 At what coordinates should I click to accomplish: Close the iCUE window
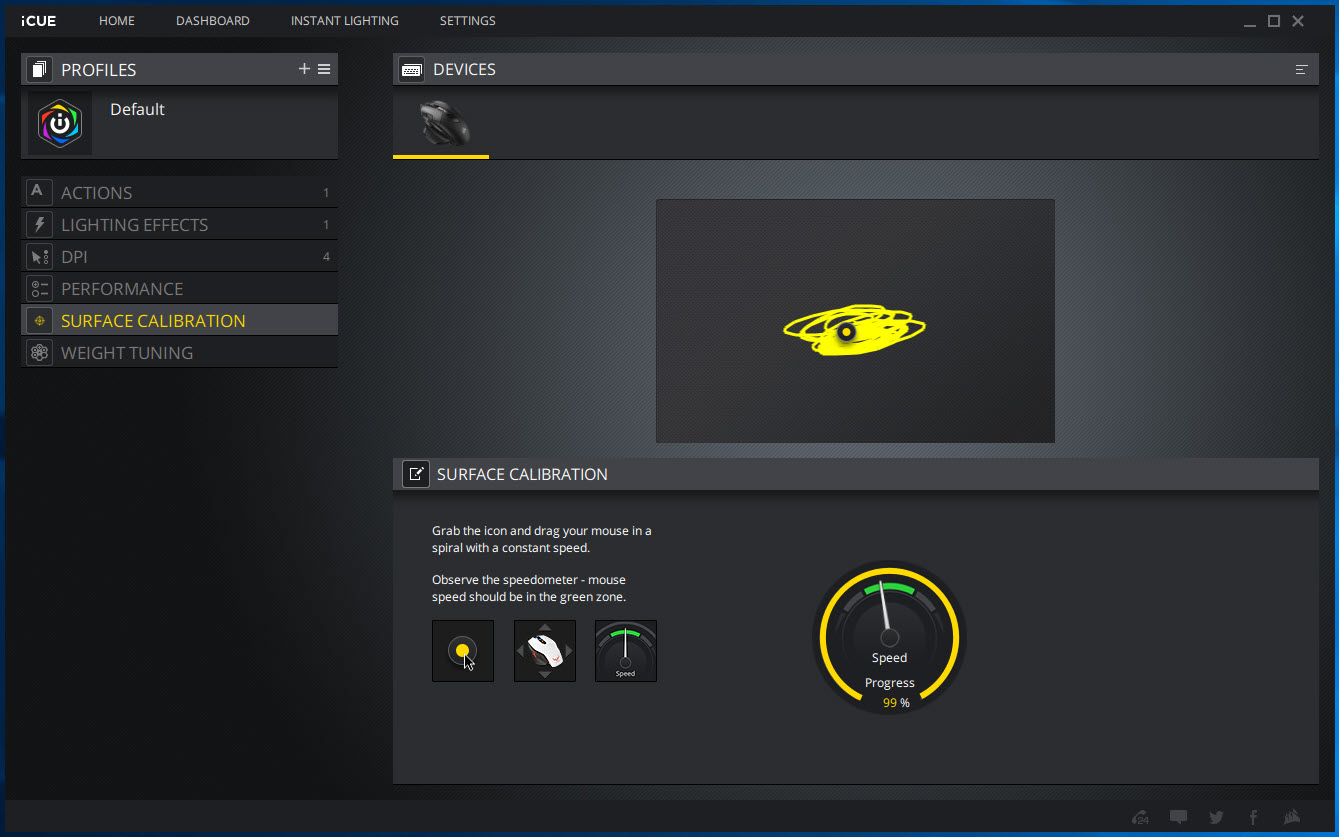(1298, 21)
